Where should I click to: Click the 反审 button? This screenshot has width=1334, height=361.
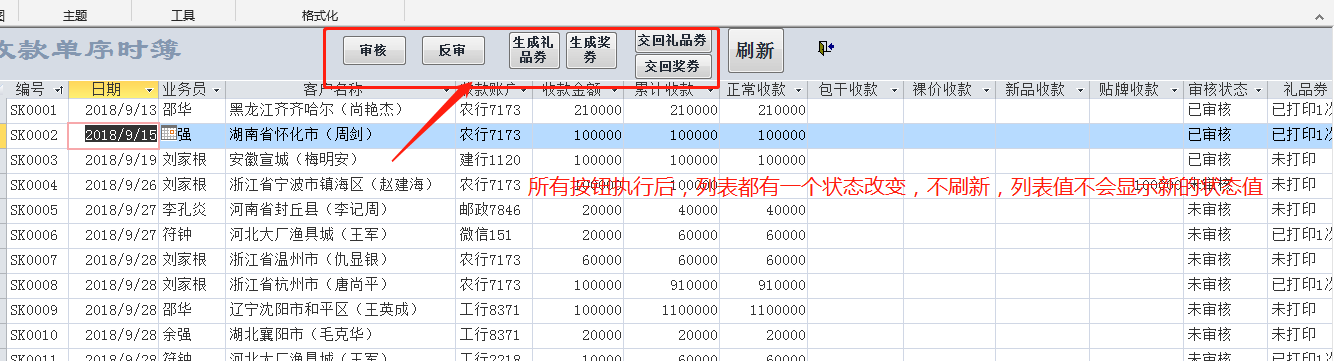point(453,51)
